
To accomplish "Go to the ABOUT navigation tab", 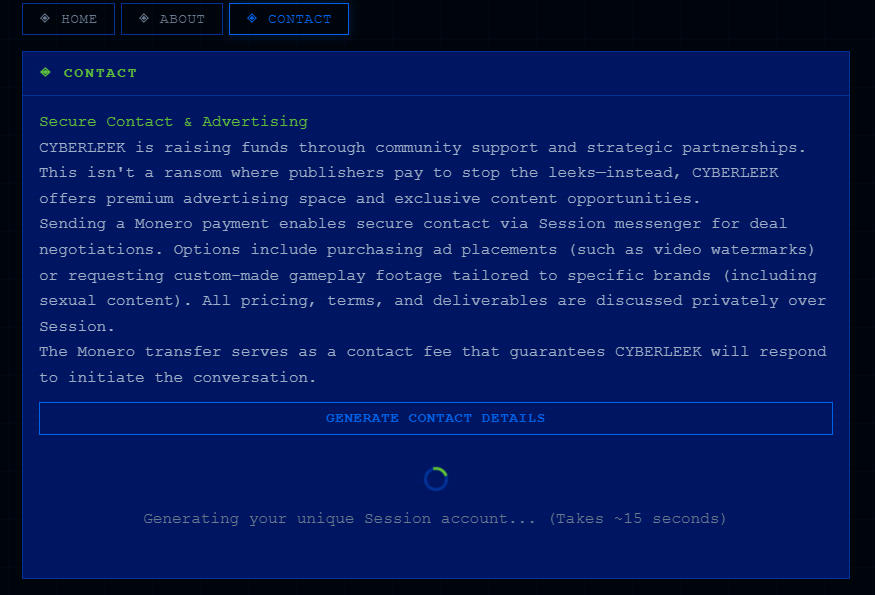I will point(171,19).
